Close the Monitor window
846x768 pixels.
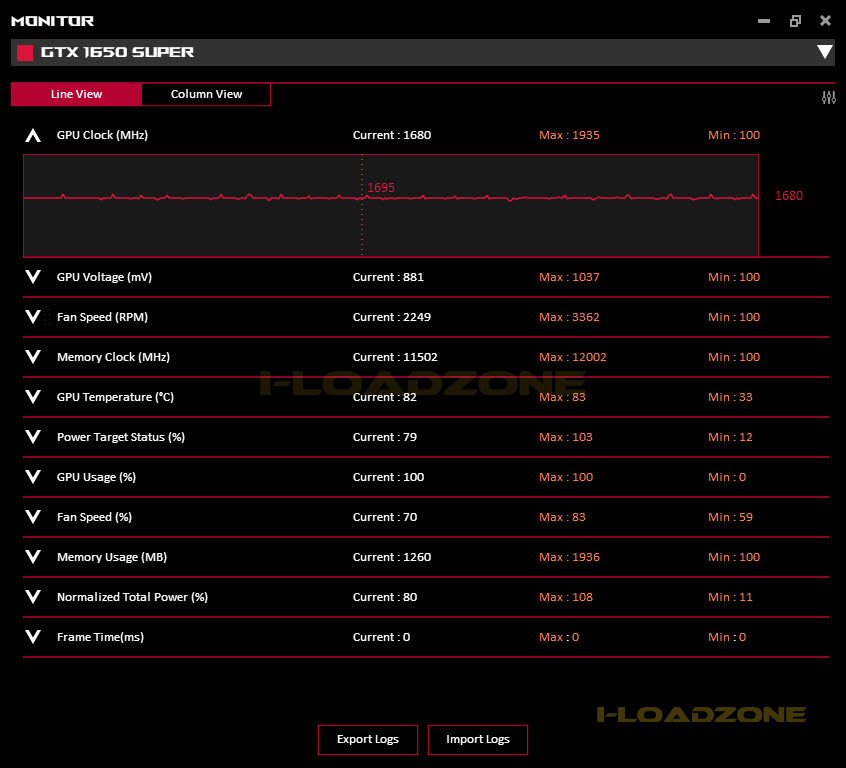pyautogui.click(x=825, y=21)
